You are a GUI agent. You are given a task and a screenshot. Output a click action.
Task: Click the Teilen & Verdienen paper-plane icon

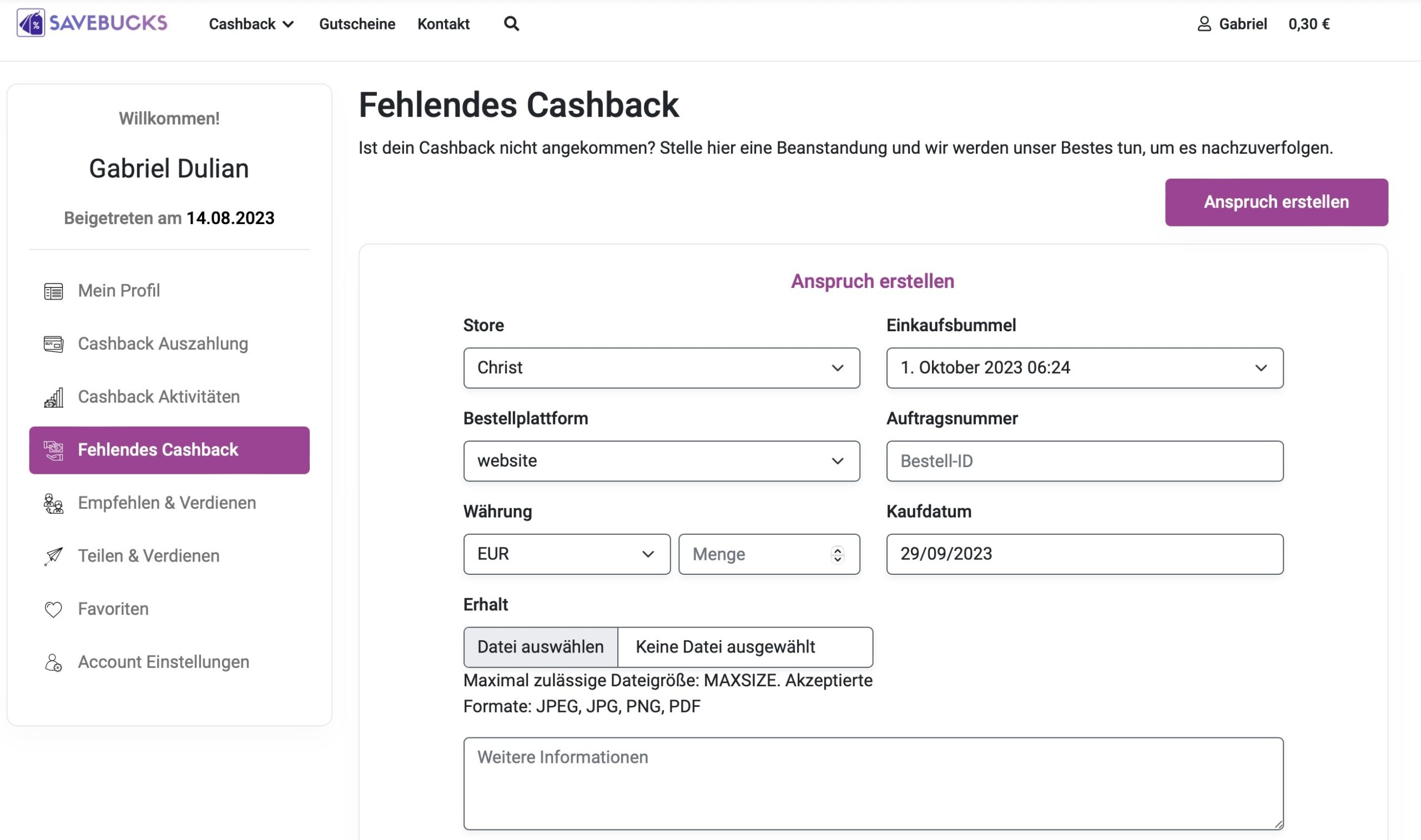[54, 556]
